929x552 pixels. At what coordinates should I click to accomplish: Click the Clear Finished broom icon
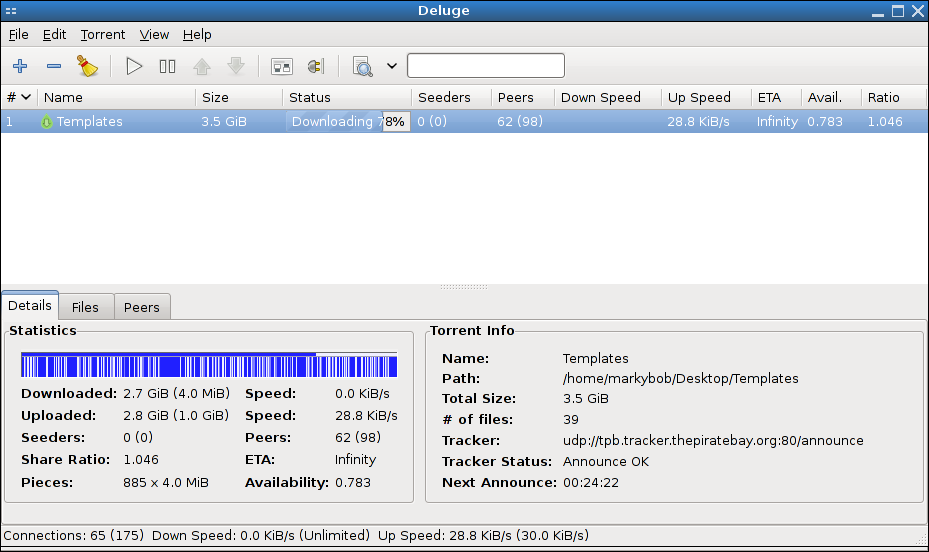coord(88,67)
